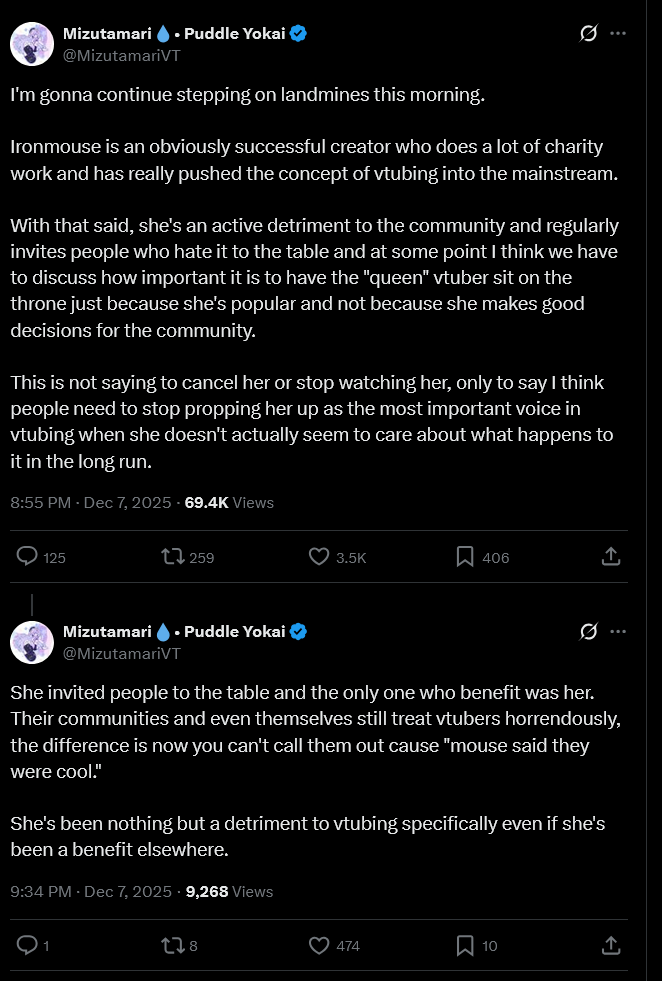Open profile avatar on the second tweet
Viewport: 662px width, 981px height.
(x=32, y=641)
